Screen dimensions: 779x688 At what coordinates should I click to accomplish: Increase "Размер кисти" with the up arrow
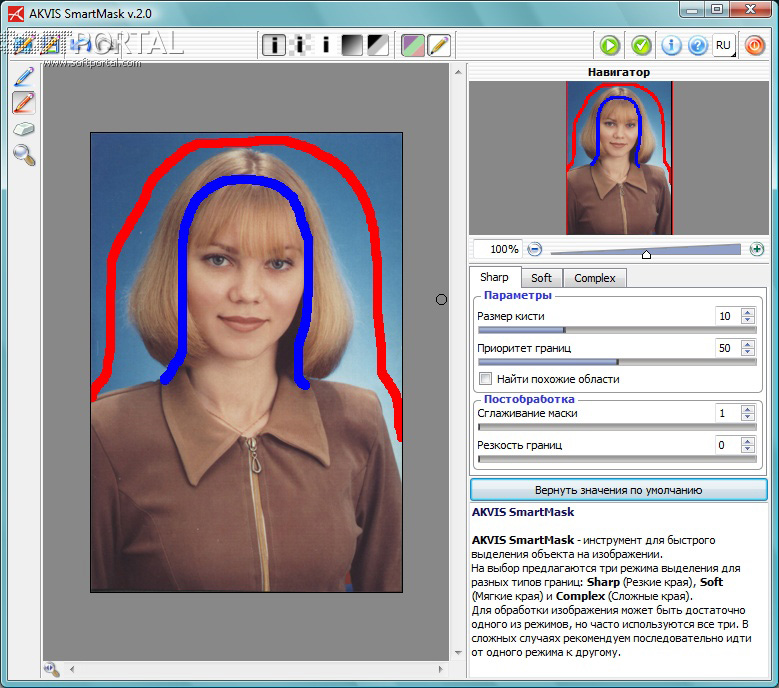pyautogui.click(x=747, y=312)
